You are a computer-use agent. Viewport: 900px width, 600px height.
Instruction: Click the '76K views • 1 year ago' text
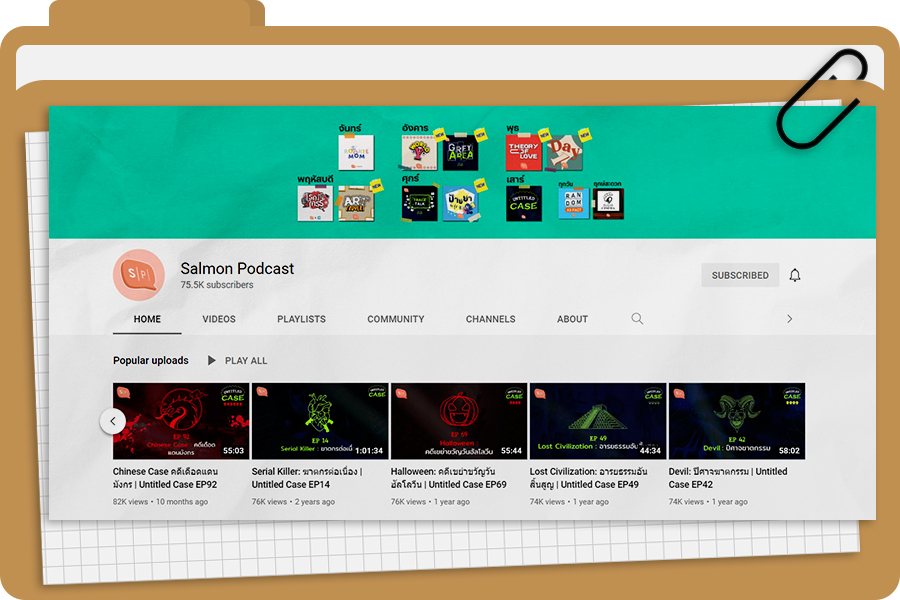pos(430,502)
